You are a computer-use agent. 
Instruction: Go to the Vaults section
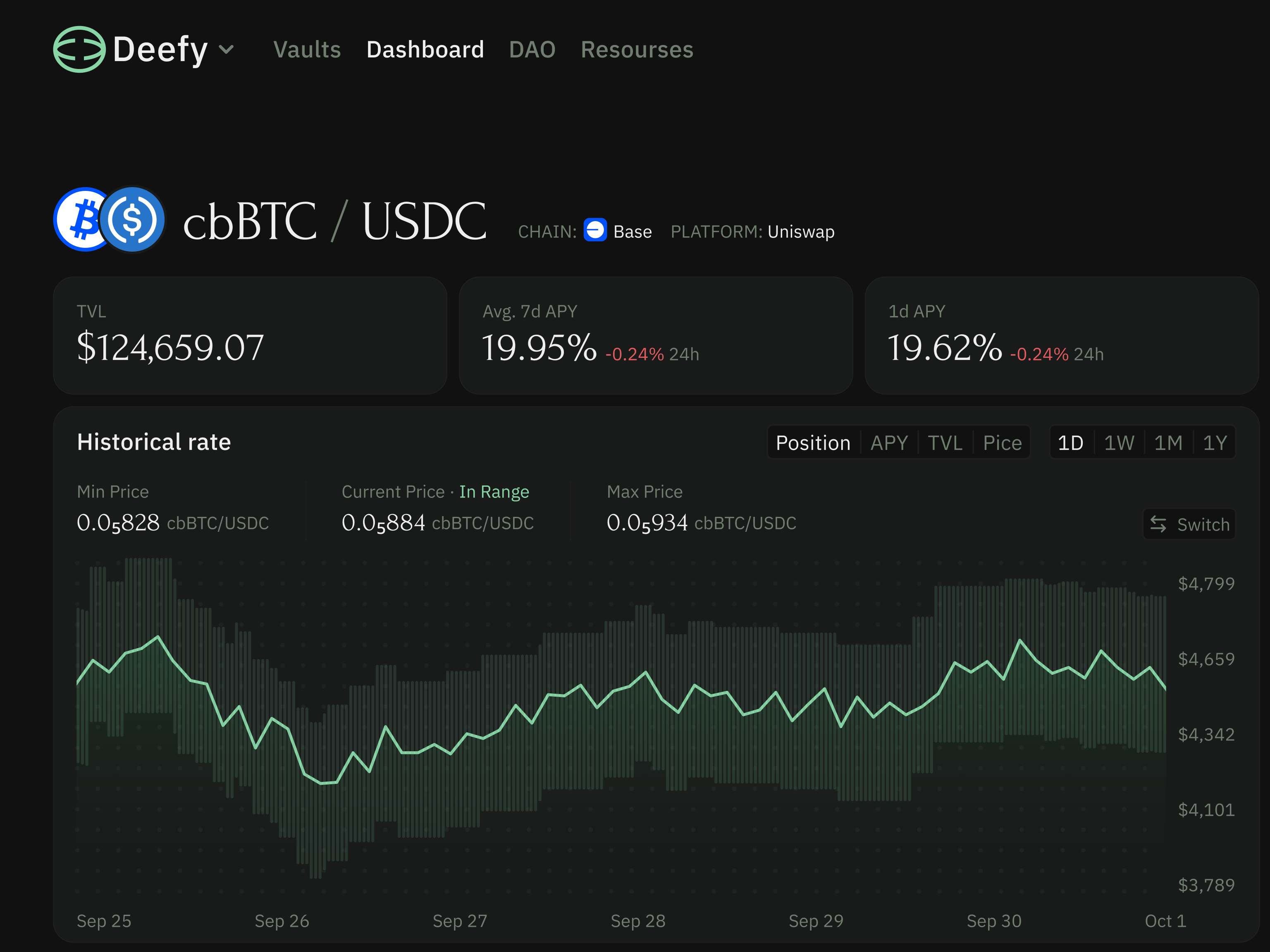click(307, 50)
